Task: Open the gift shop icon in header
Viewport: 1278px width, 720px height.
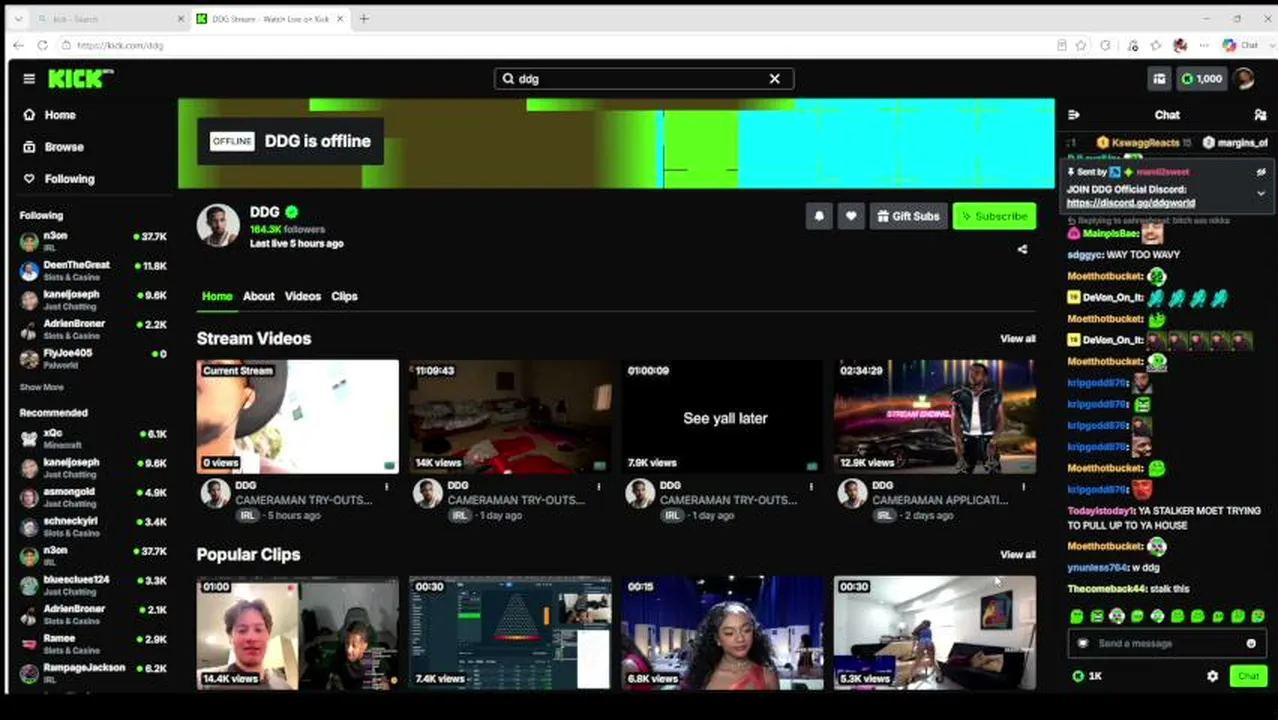Action: [1159, 79]
